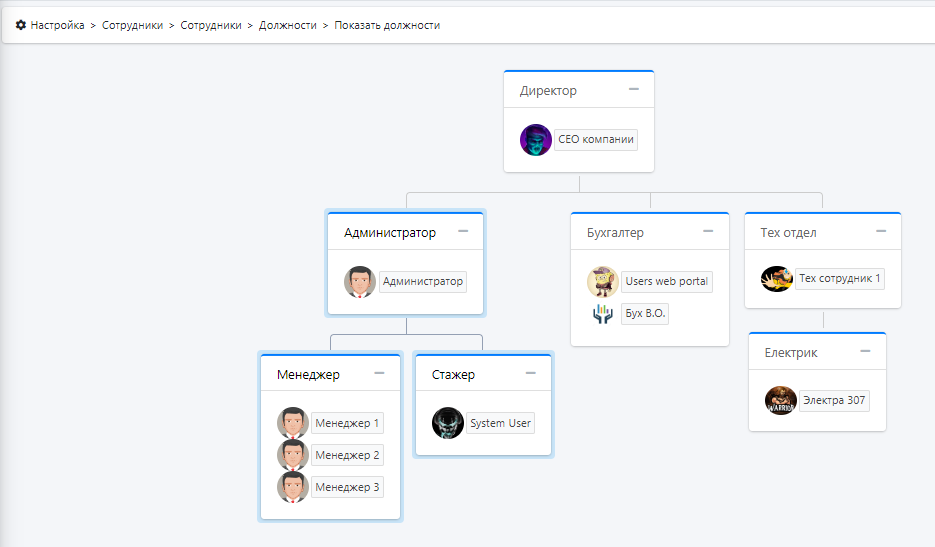Select the Стажер card title
935x547 pixels.
click(x=454, y=375)
